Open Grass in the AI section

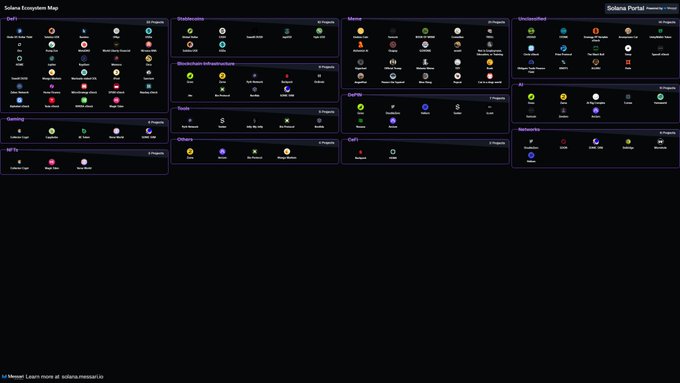[x=531, y=97]
